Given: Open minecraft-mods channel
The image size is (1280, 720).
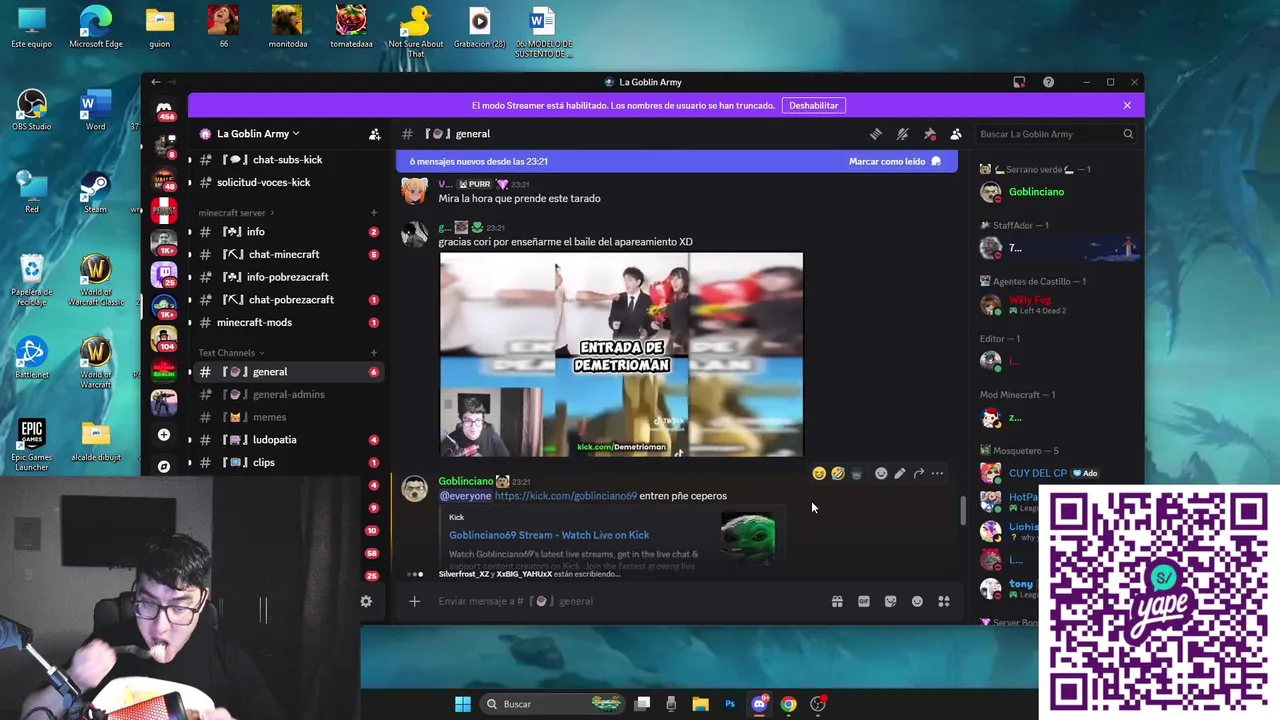Looking at the screenshot, I should point(288,323).
